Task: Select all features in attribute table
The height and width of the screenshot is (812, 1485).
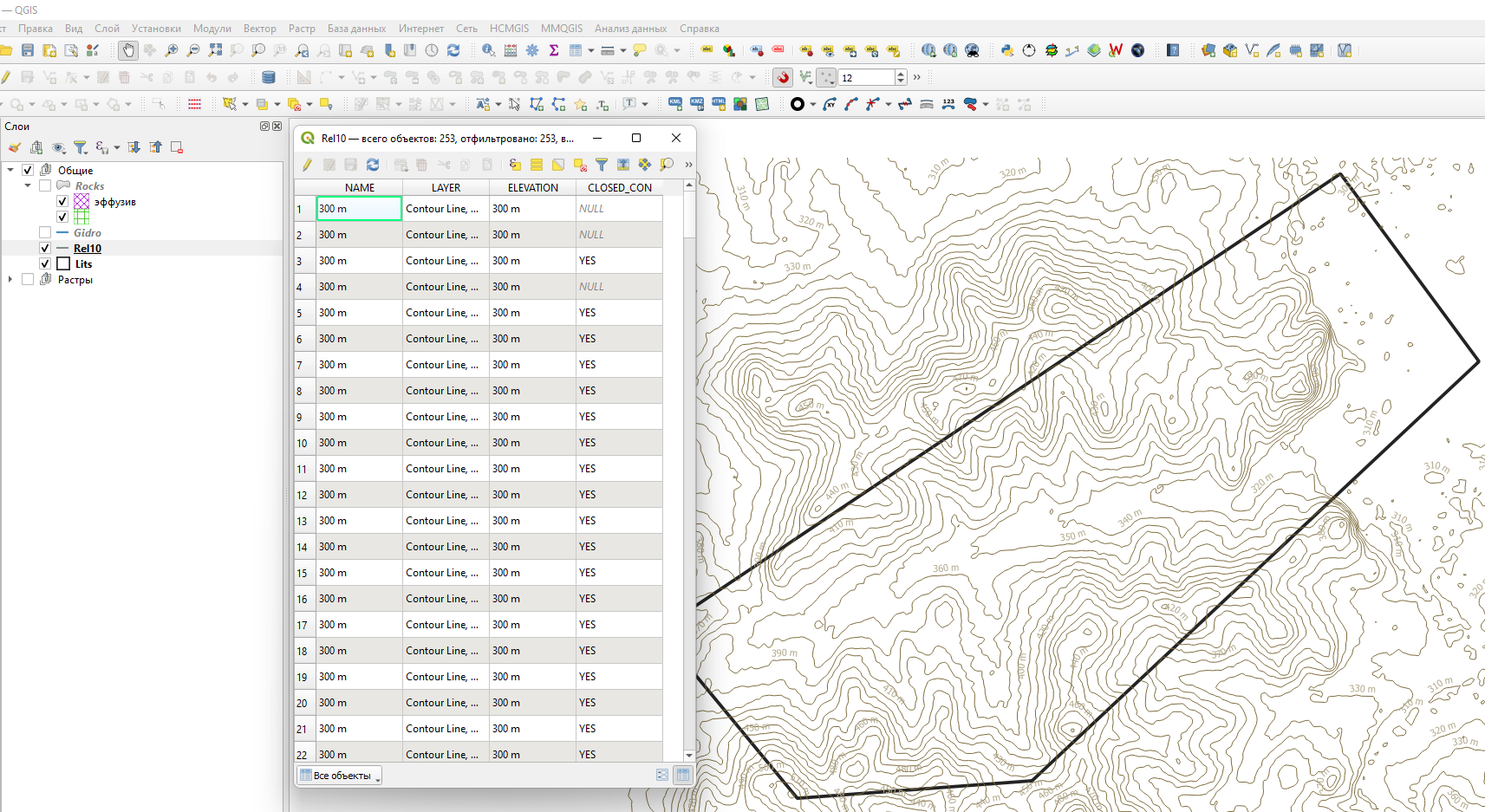Action: [x=537, y=164]
